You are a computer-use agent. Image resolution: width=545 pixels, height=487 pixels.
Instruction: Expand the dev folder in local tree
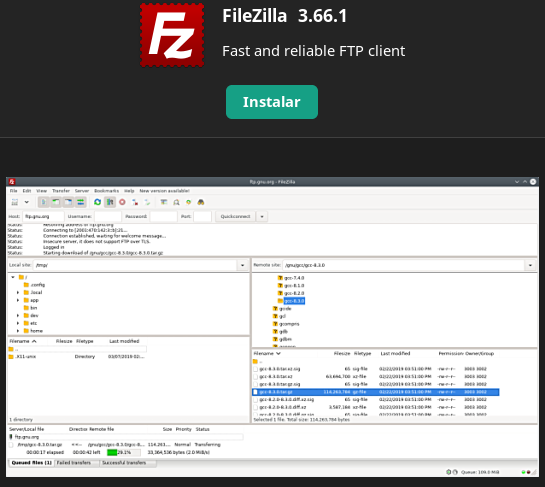[x=18, y=315]
